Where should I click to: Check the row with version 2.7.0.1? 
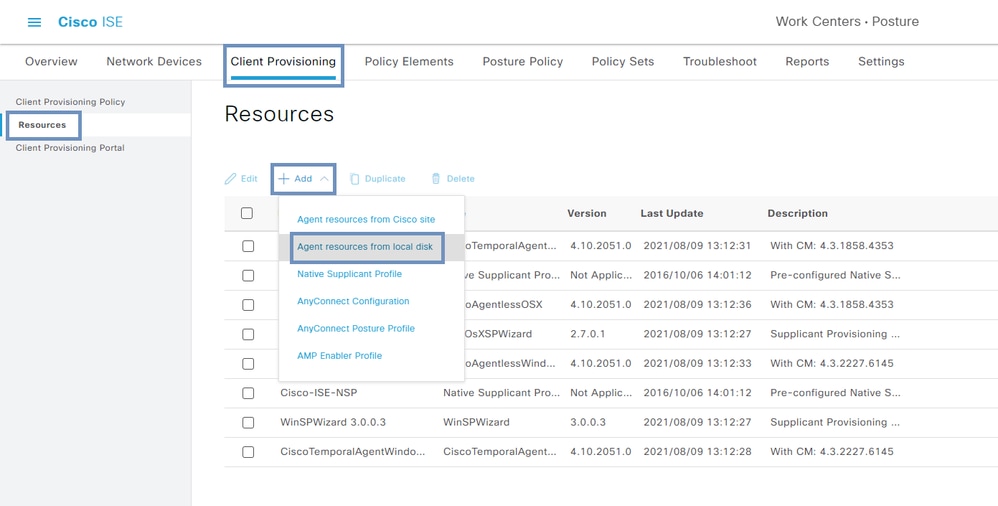click(248, 334)
